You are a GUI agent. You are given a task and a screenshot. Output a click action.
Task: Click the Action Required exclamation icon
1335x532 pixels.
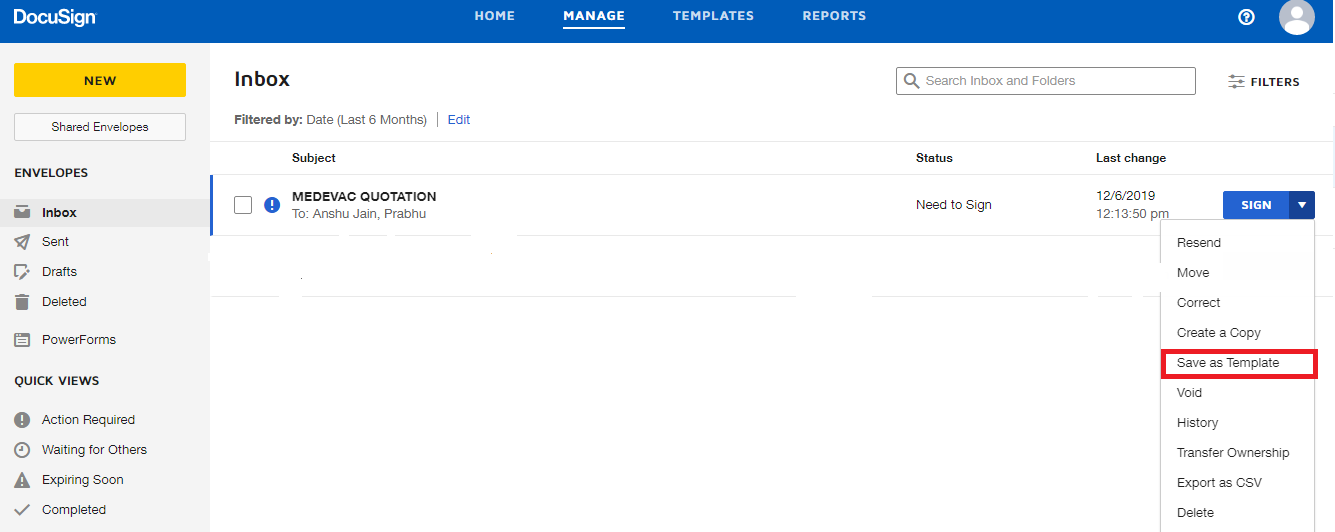(22, 420)
